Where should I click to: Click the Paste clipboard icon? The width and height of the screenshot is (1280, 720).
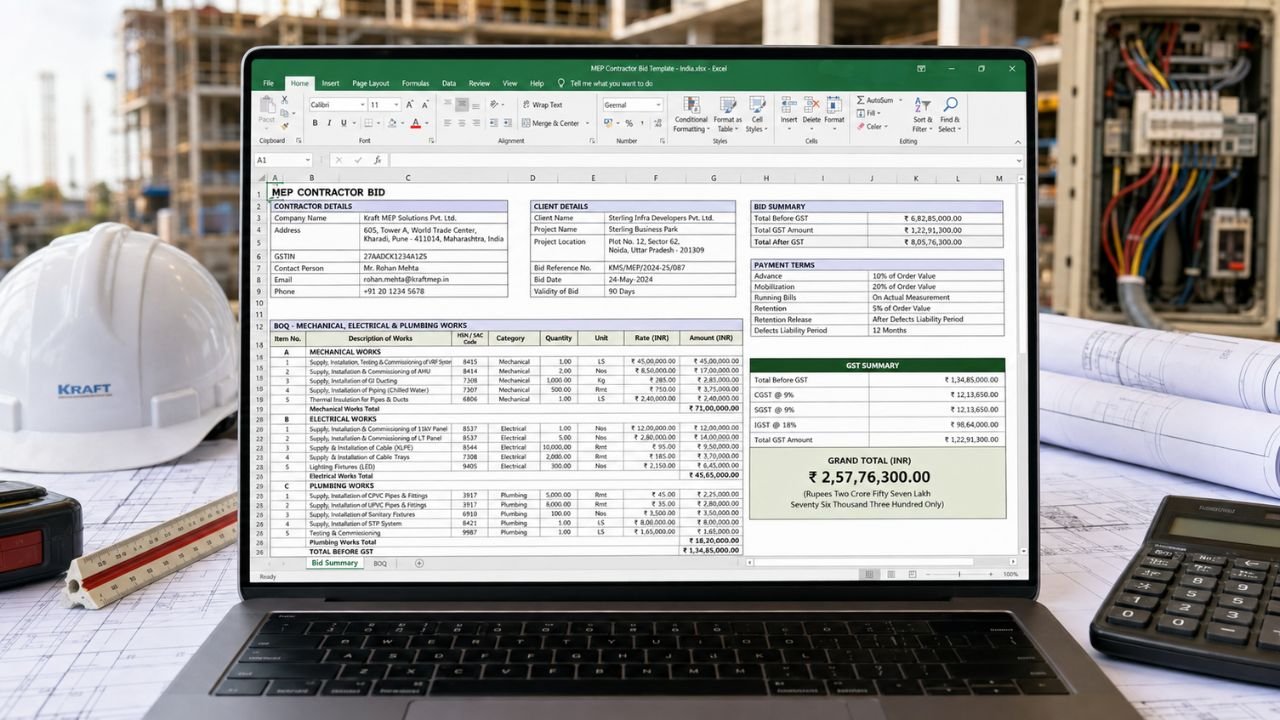[x=267, y=104]
